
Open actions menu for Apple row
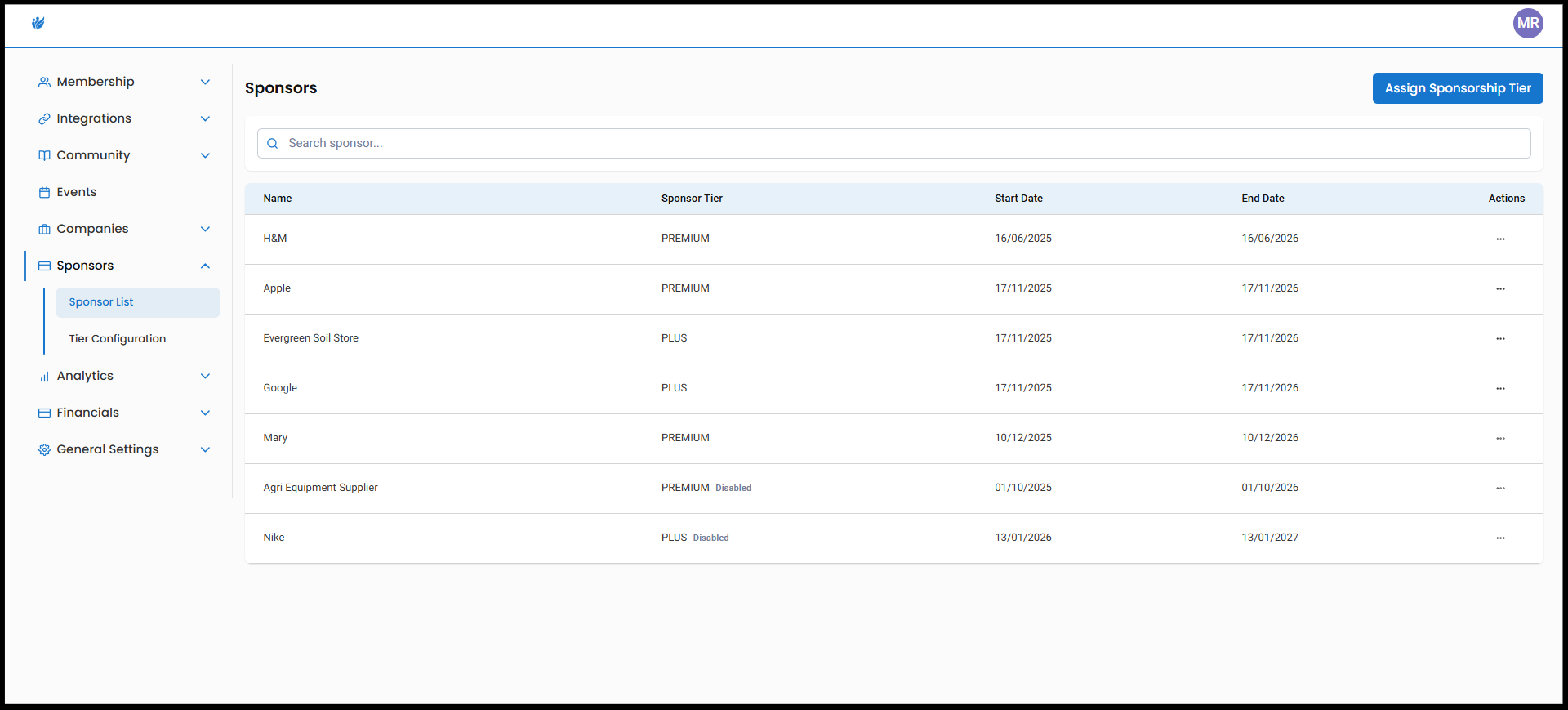pyautogui.click(x=1500, y=289)
